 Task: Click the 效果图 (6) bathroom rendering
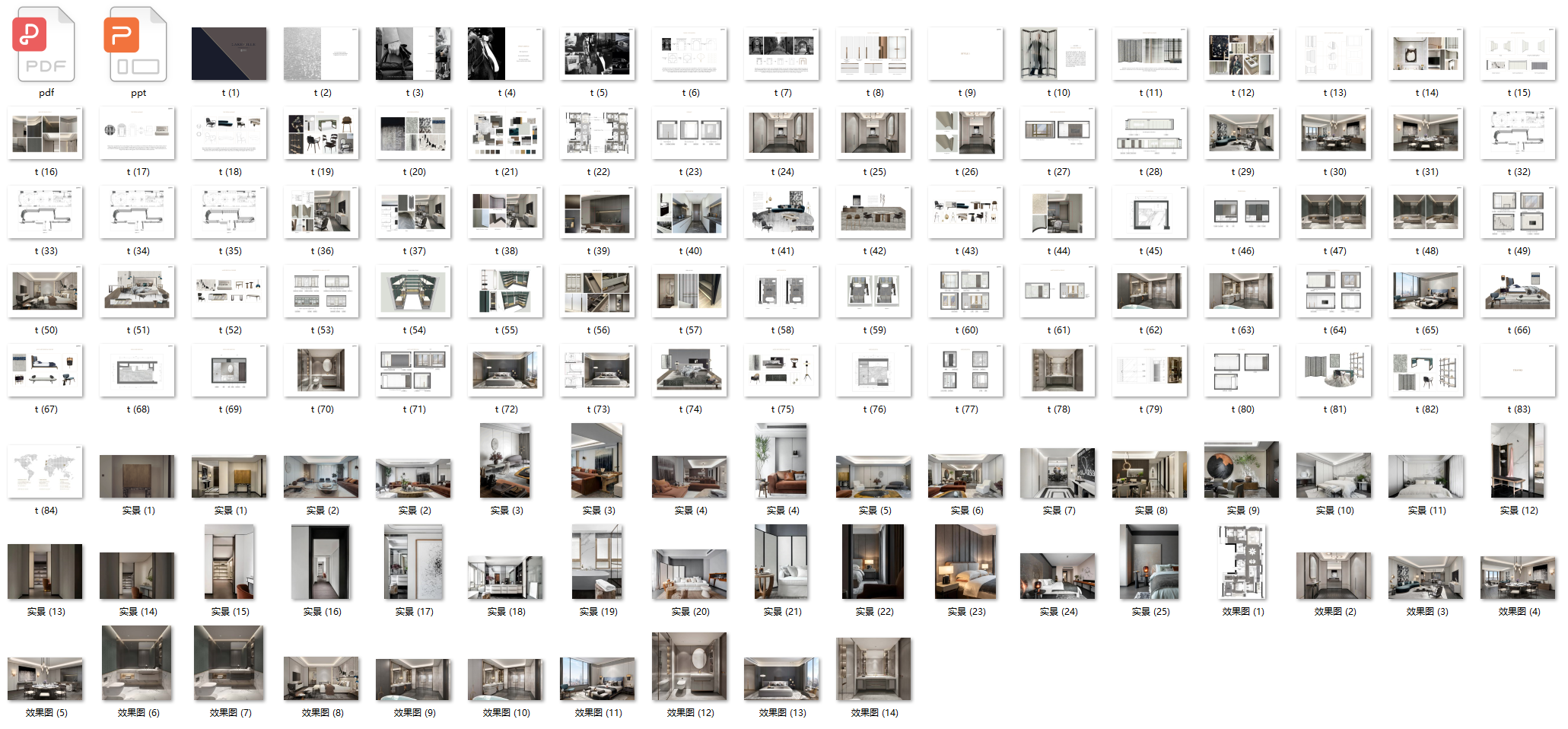(138, 664)
